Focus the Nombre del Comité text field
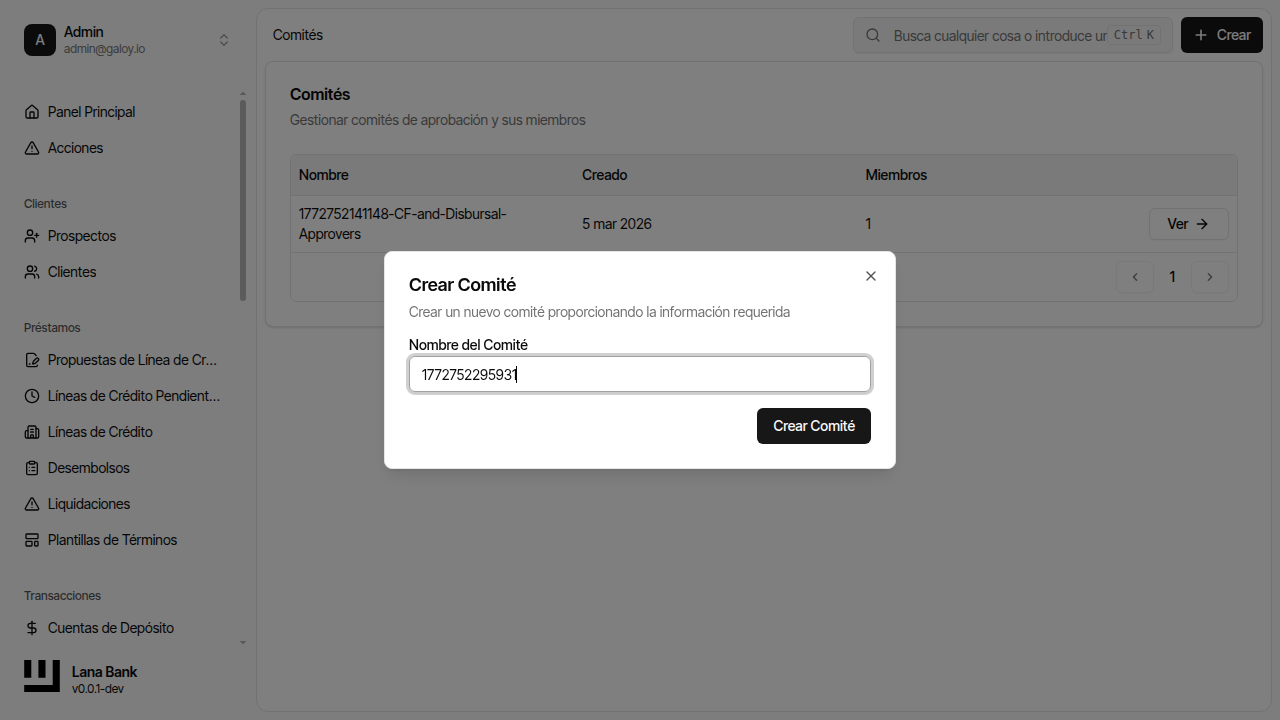This screenshot has width=1280, height=720. point(640,375)
